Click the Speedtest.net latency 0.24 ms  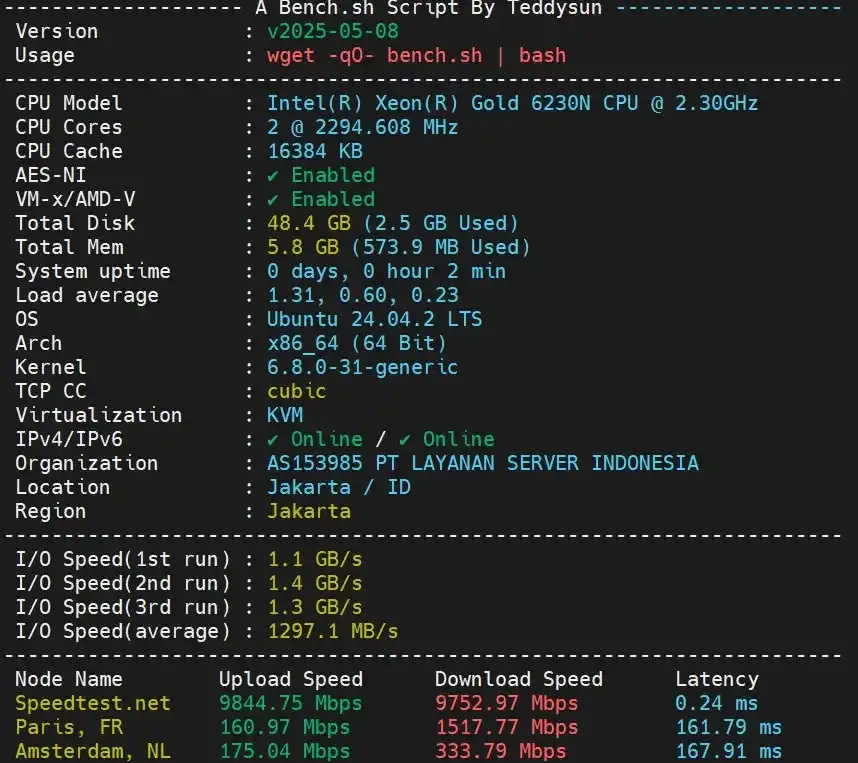point(717,703)
